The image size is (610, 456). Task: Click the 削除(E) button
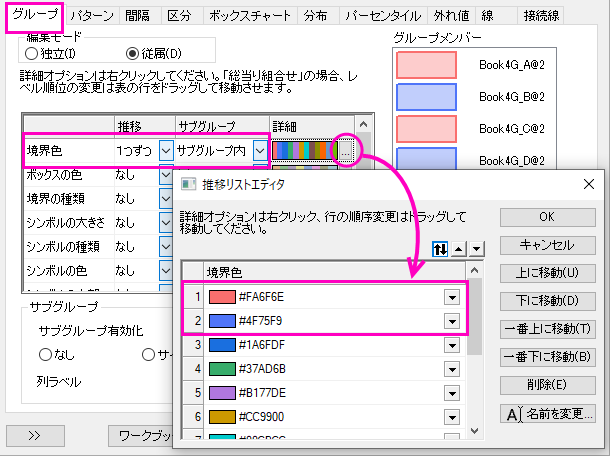point(547,385)
